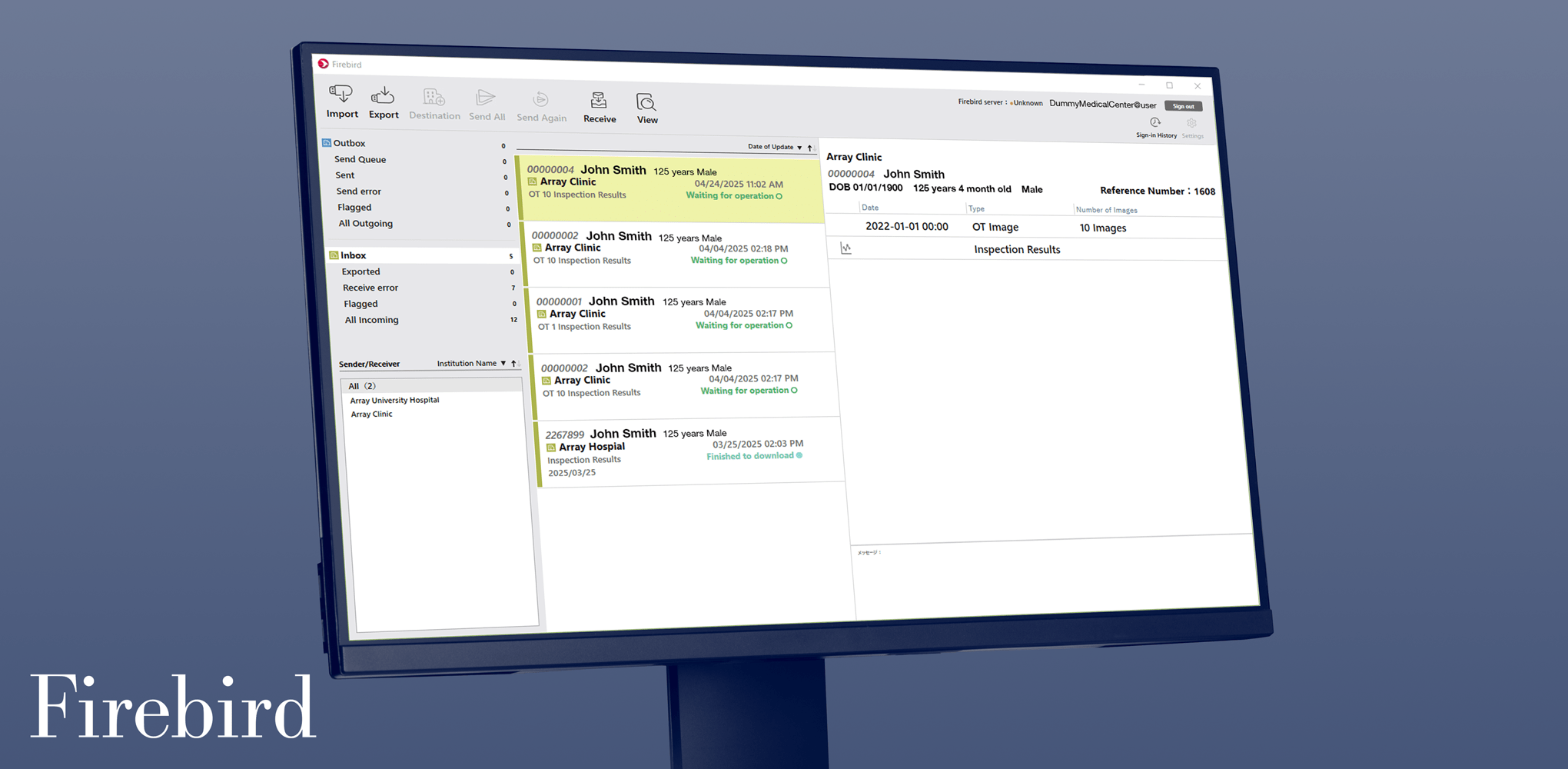Select the Outbox folder

tap(349, 143)
